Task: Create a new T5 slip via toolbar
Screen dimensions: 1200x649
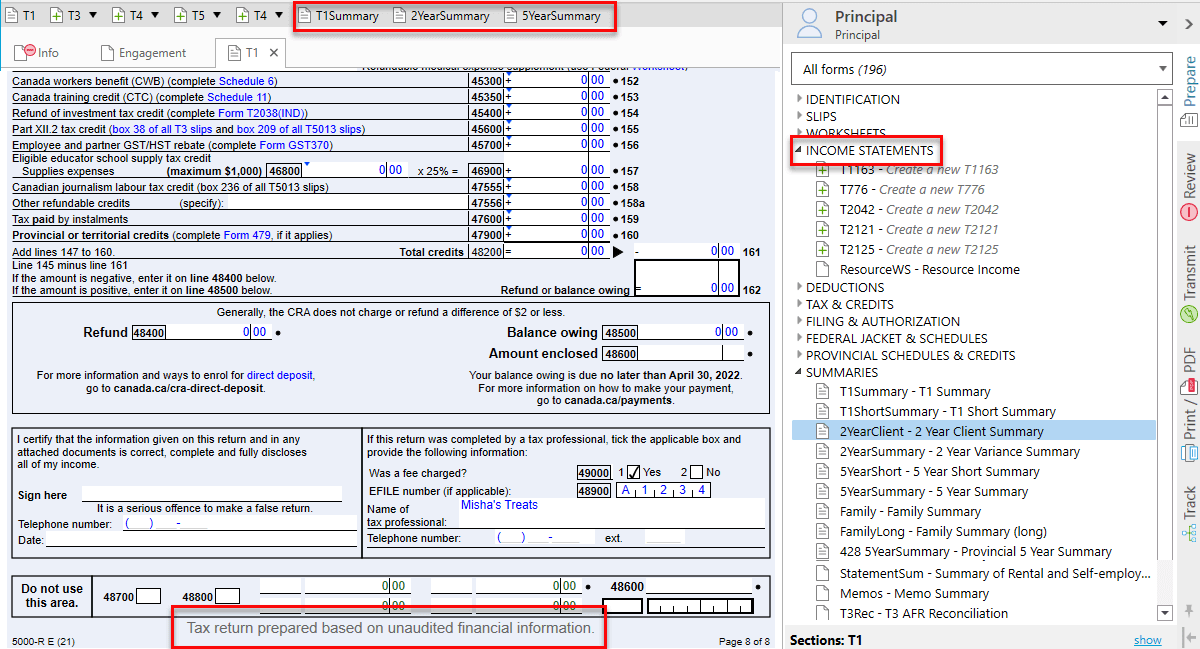Action: click(189, 16)
